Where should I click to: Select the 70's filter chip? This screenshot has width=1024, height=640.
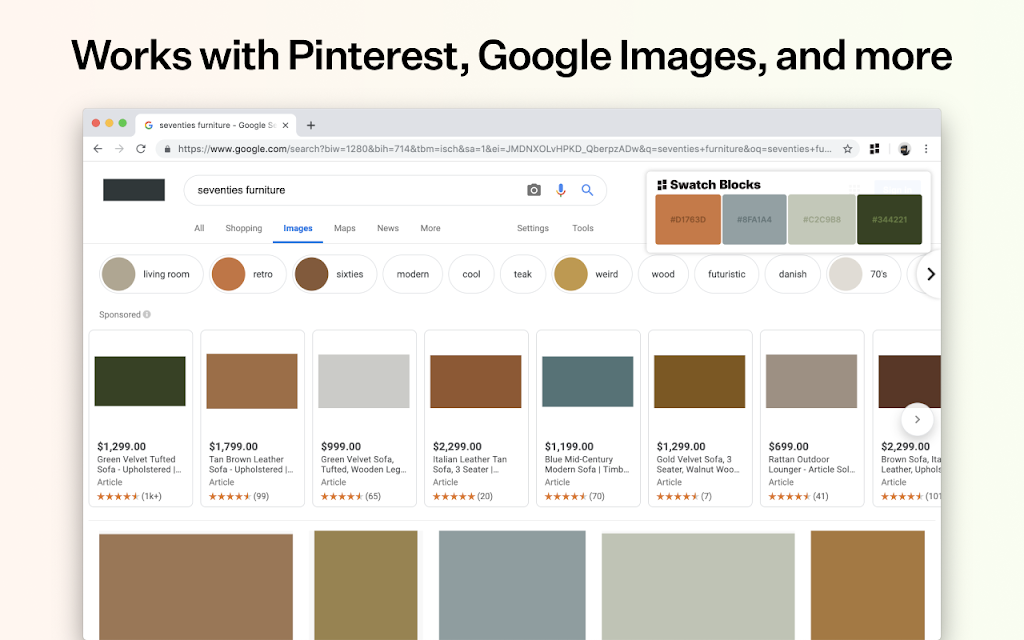pyautogui.click(x=864, y=274)
